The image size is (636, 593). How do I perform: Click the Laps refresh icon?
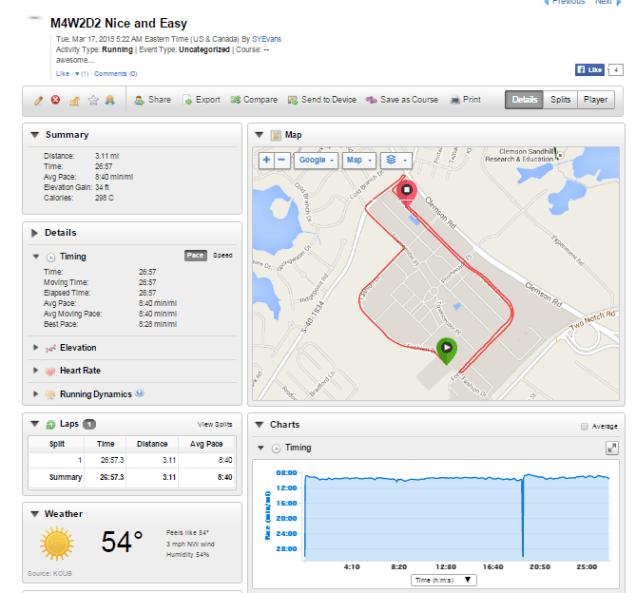pos(50,424)
